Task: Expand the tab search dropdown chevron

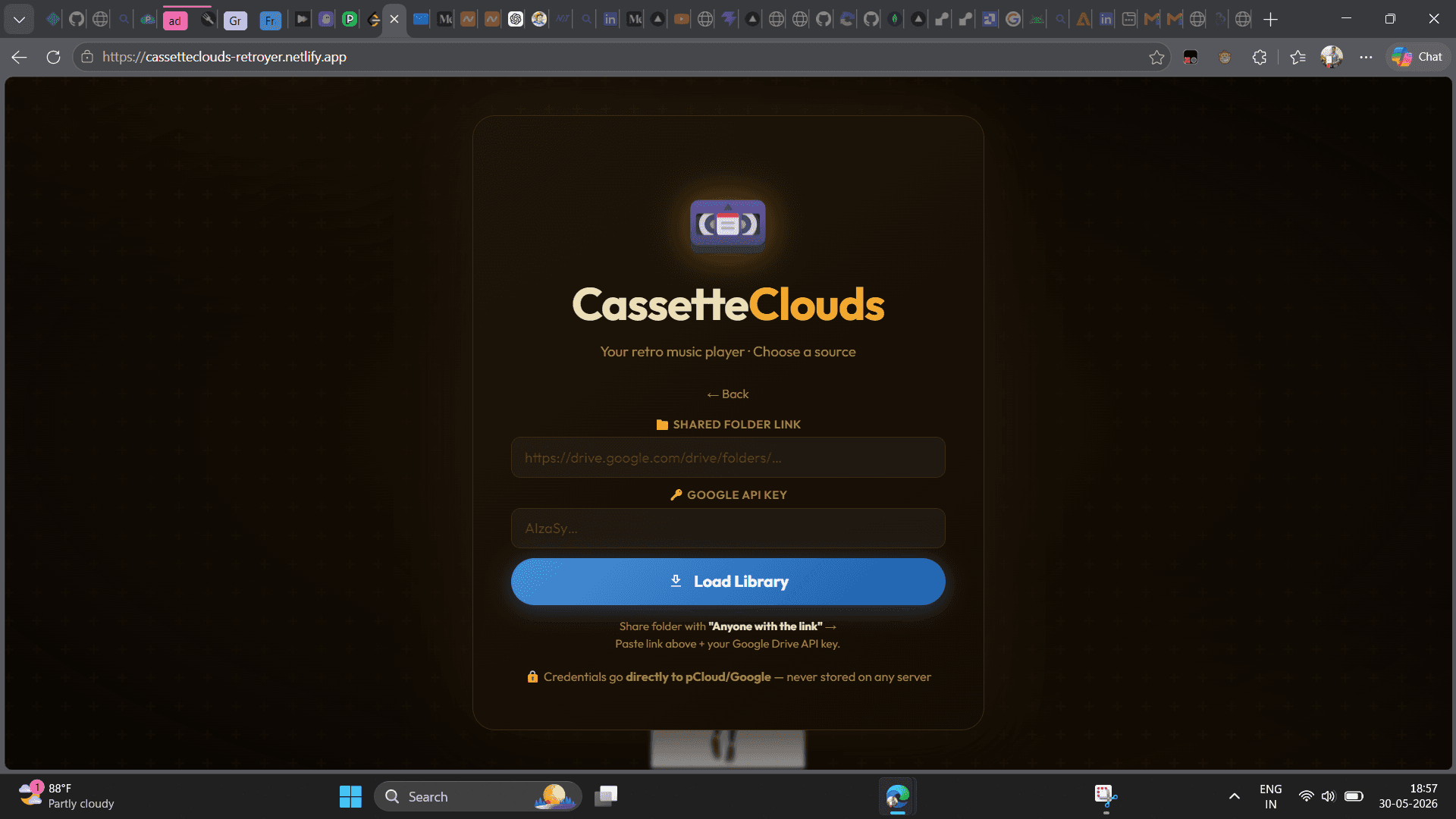Action: pos(19,19)
